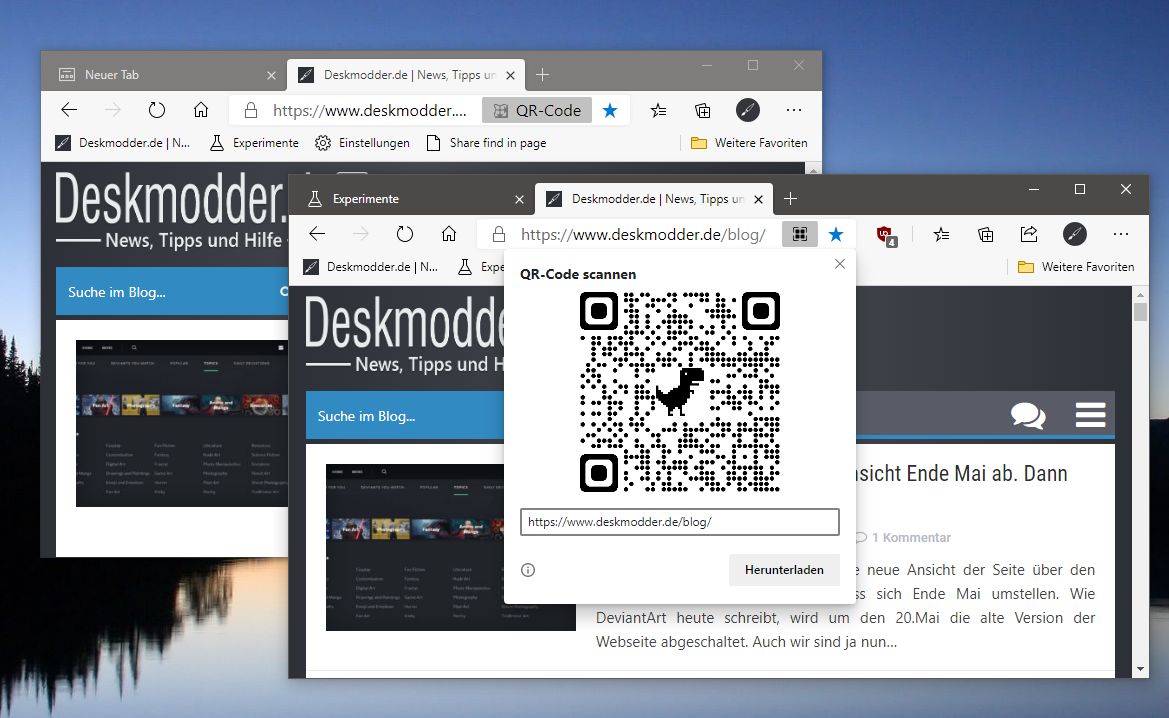The height and width of the screenshot is (718, 1169).
Task: Open the Favorites list icon next to the address bar
Action: coord(940,234)
